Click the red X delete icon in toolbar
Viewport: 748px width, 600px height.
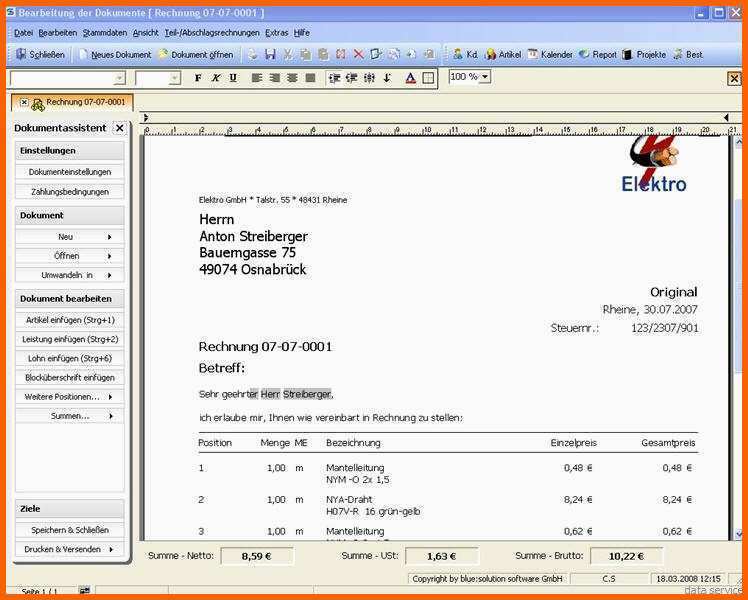click(359, 54)
